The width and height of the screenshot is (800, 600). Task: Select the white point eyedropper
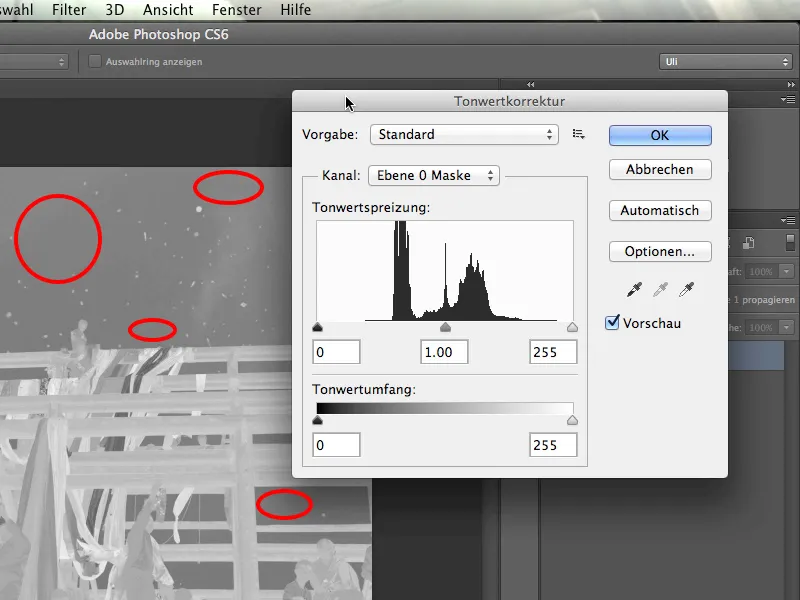point(686,290)
